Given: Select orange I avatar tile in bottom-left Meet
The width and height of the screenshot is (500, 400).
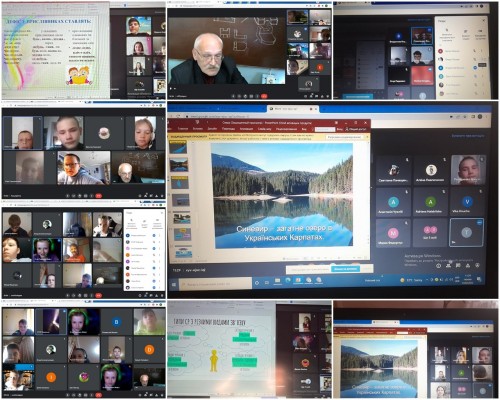Looking at the screenshot, I should pos(51,377).
